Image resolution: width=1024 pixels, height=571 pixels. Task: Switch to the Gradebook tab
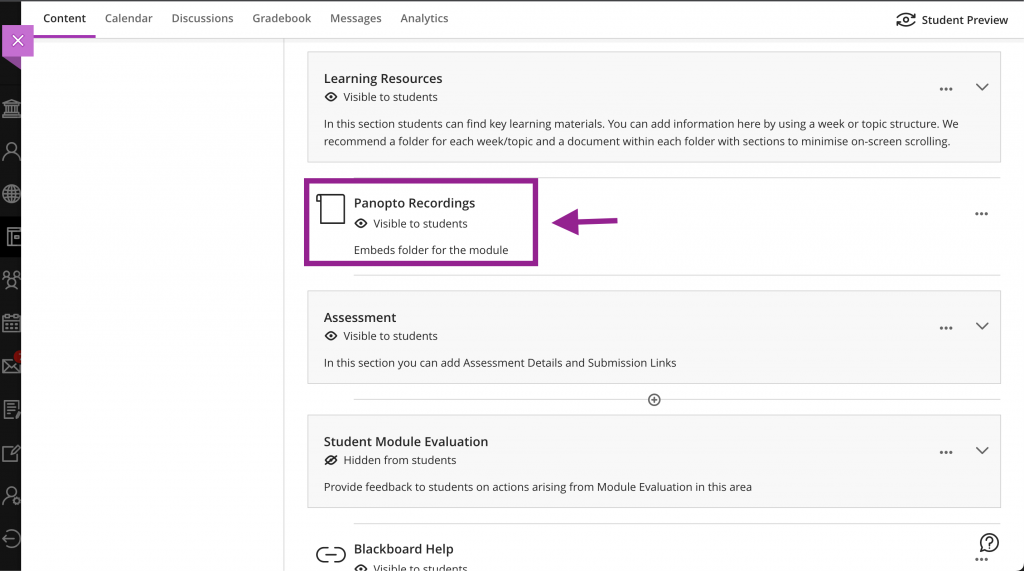pyautogui.click(x=281, y=18)
